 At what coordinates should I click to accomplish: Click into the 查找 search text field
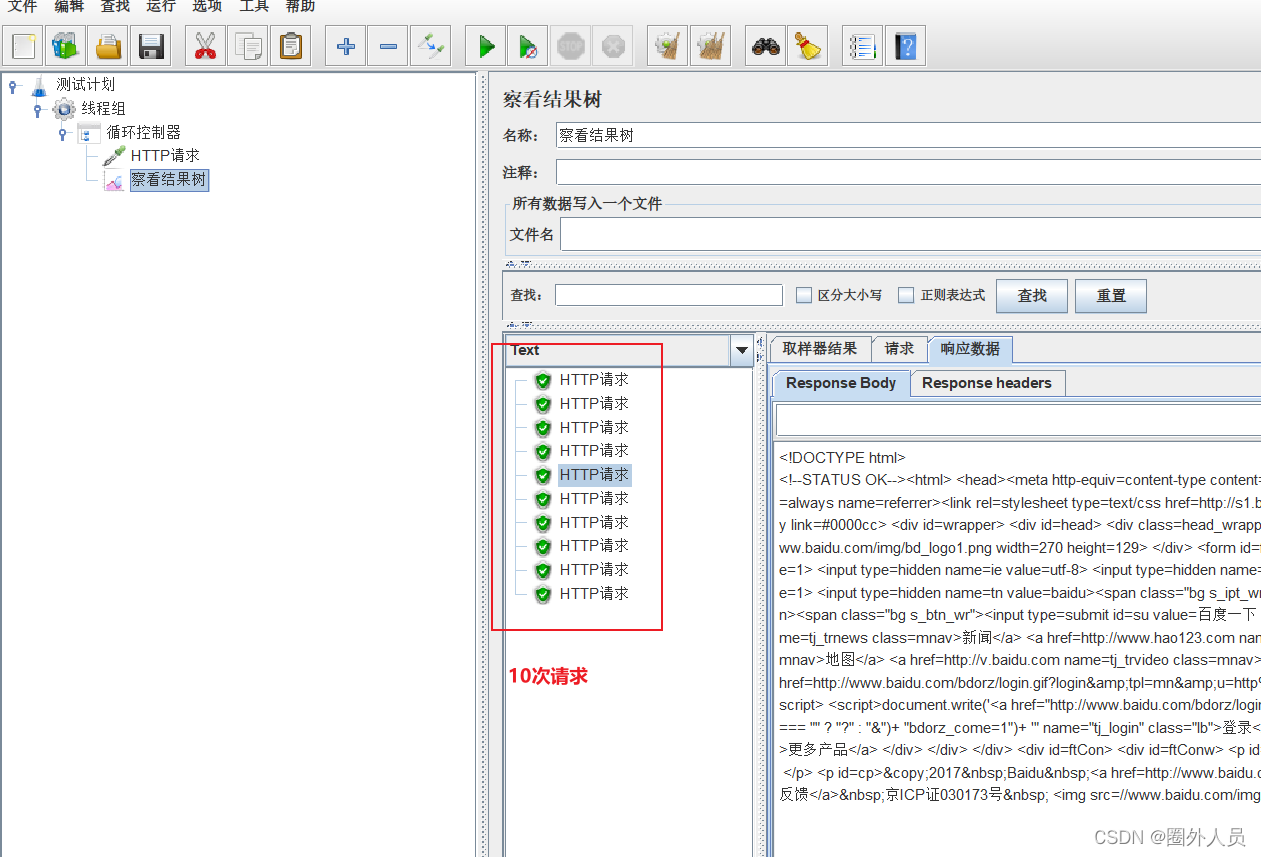point(669,295)
